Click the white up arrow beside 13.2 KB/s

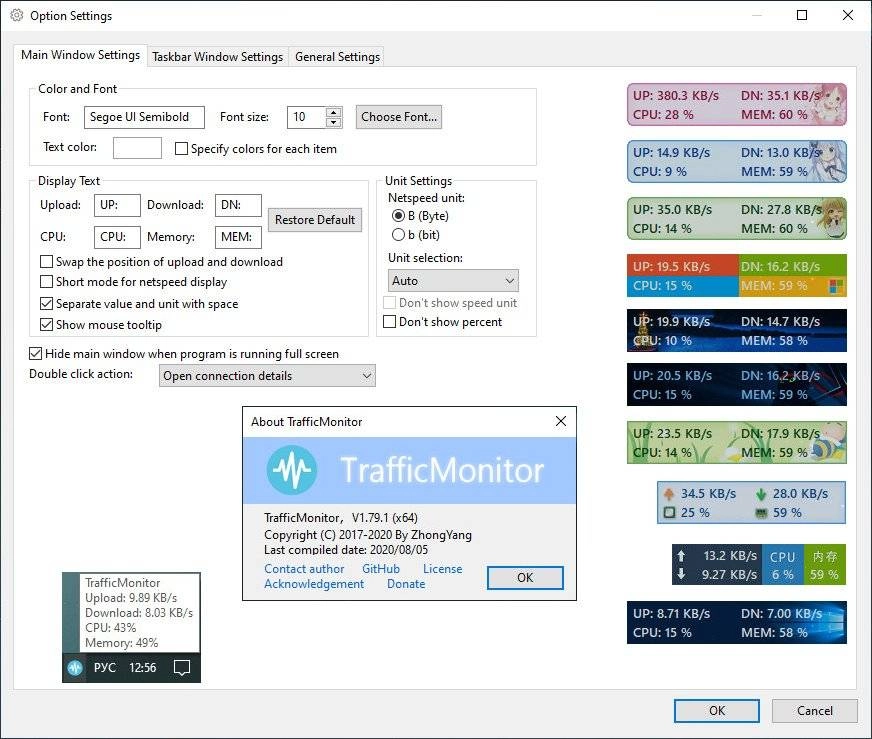coord(681,555)
